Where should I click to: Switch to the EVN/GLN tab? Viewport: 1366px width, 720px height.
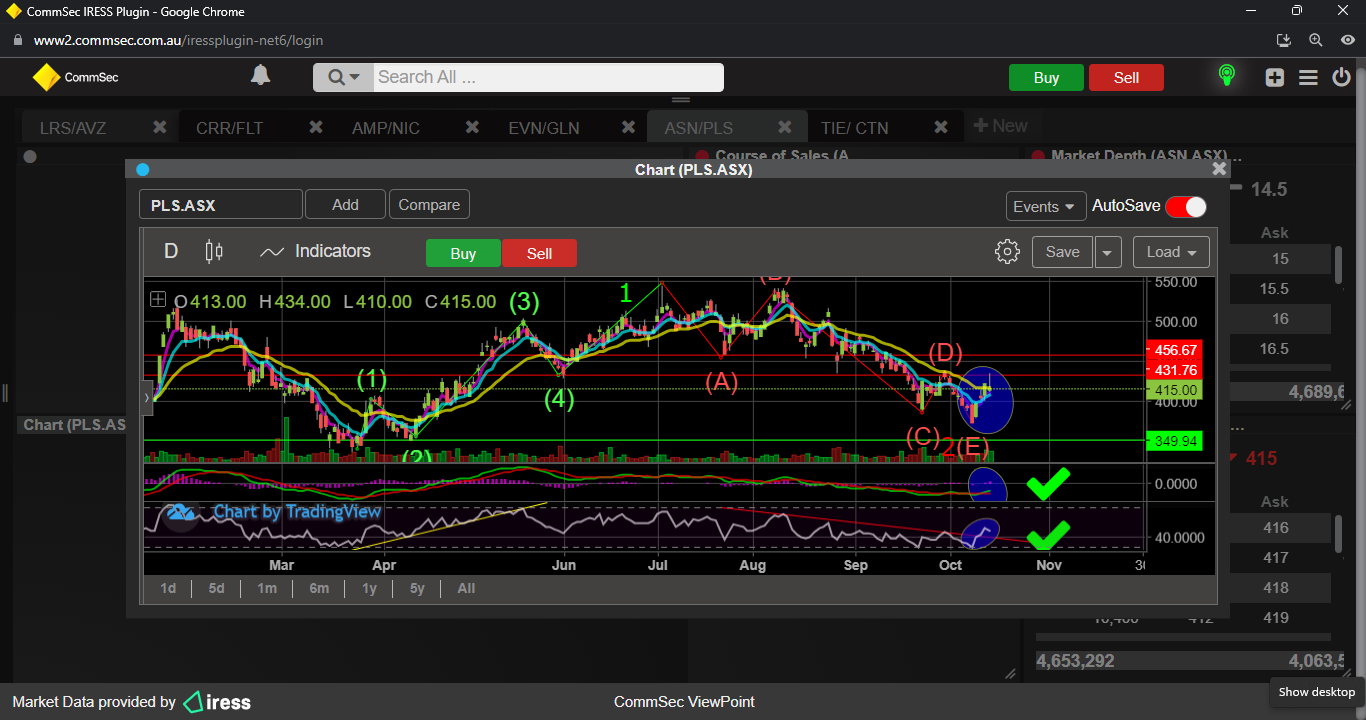544,128
